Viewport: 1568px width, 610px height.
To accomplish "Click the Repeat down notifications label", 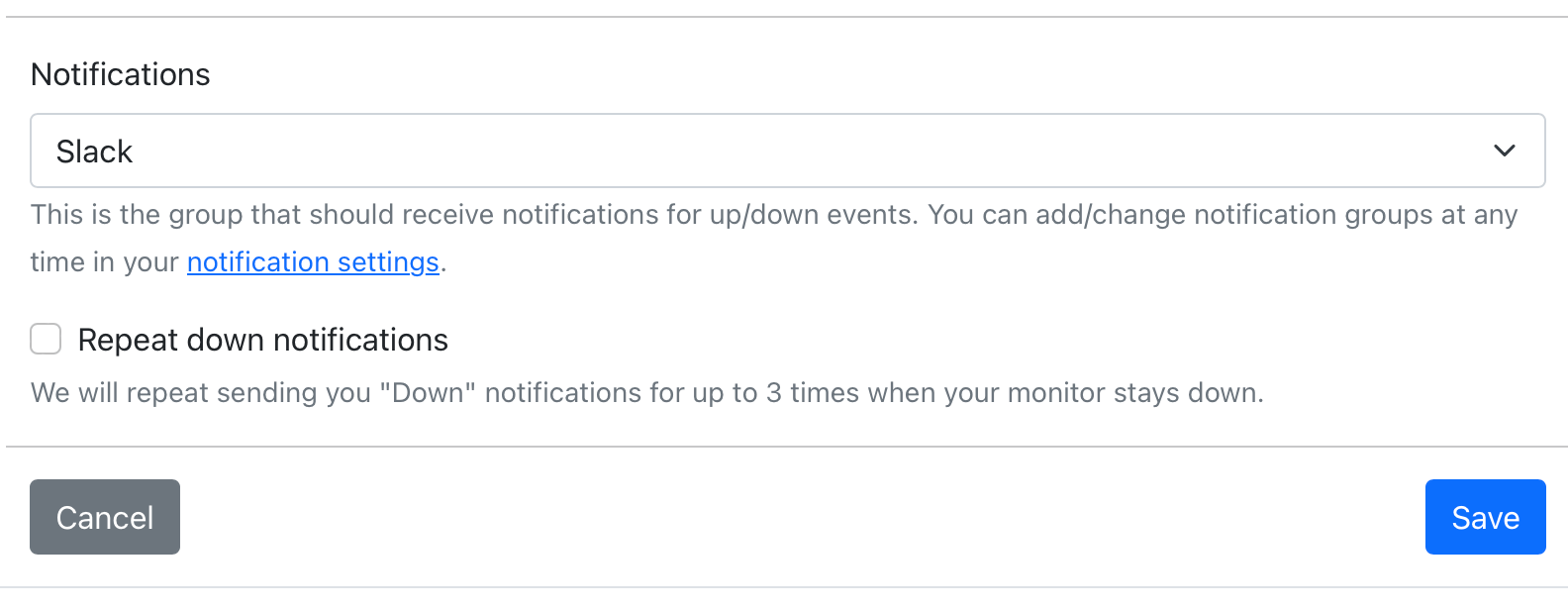I will 263,339.
